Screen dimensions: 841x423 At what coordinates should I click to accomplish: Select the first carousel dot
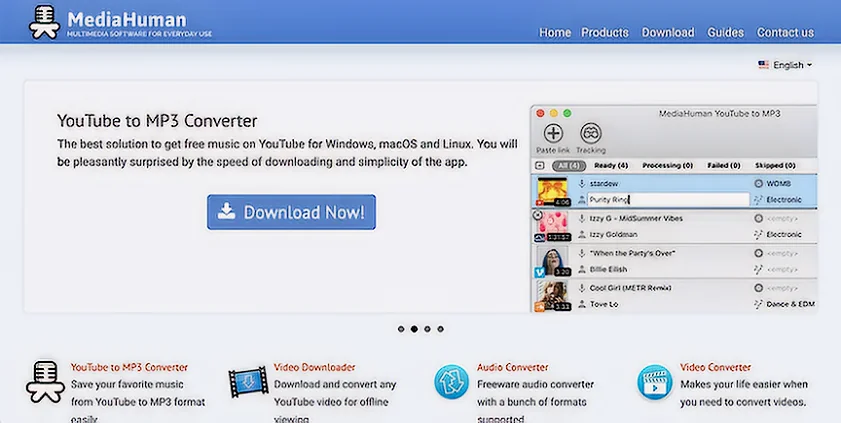401,329
